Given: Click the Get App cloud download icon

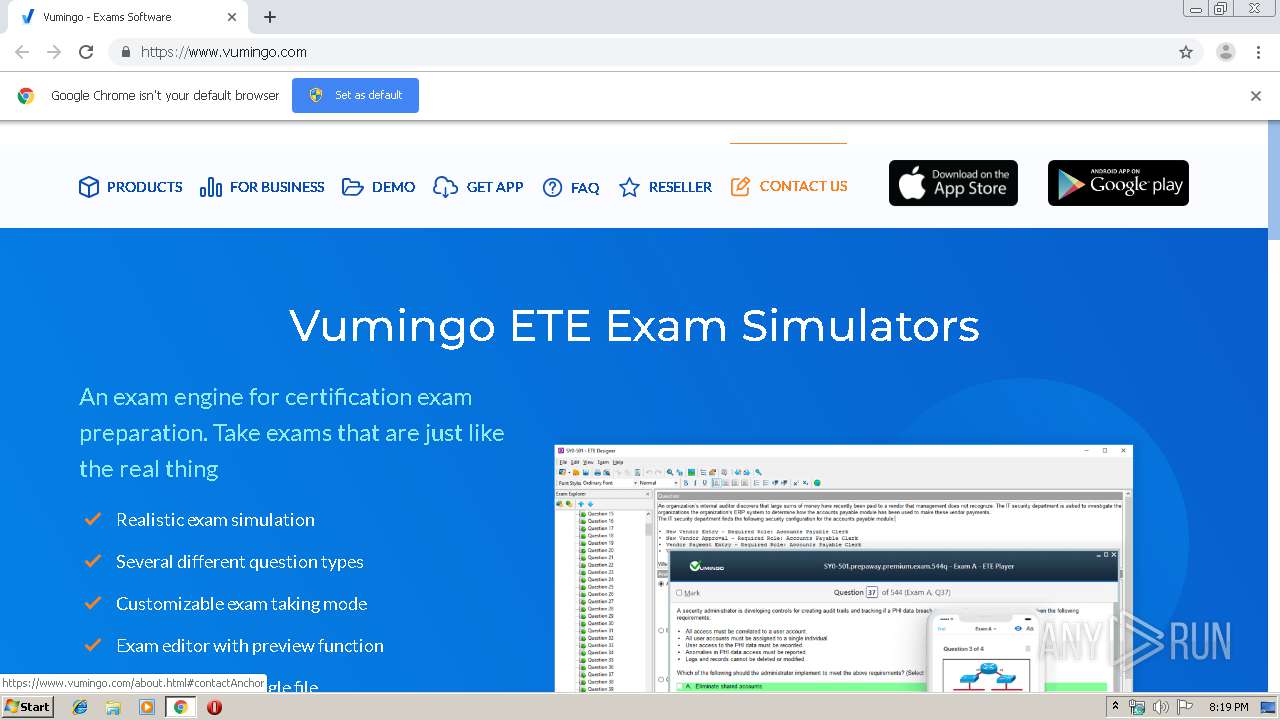Looking at the screenshot, I should [x=445, y=187].
